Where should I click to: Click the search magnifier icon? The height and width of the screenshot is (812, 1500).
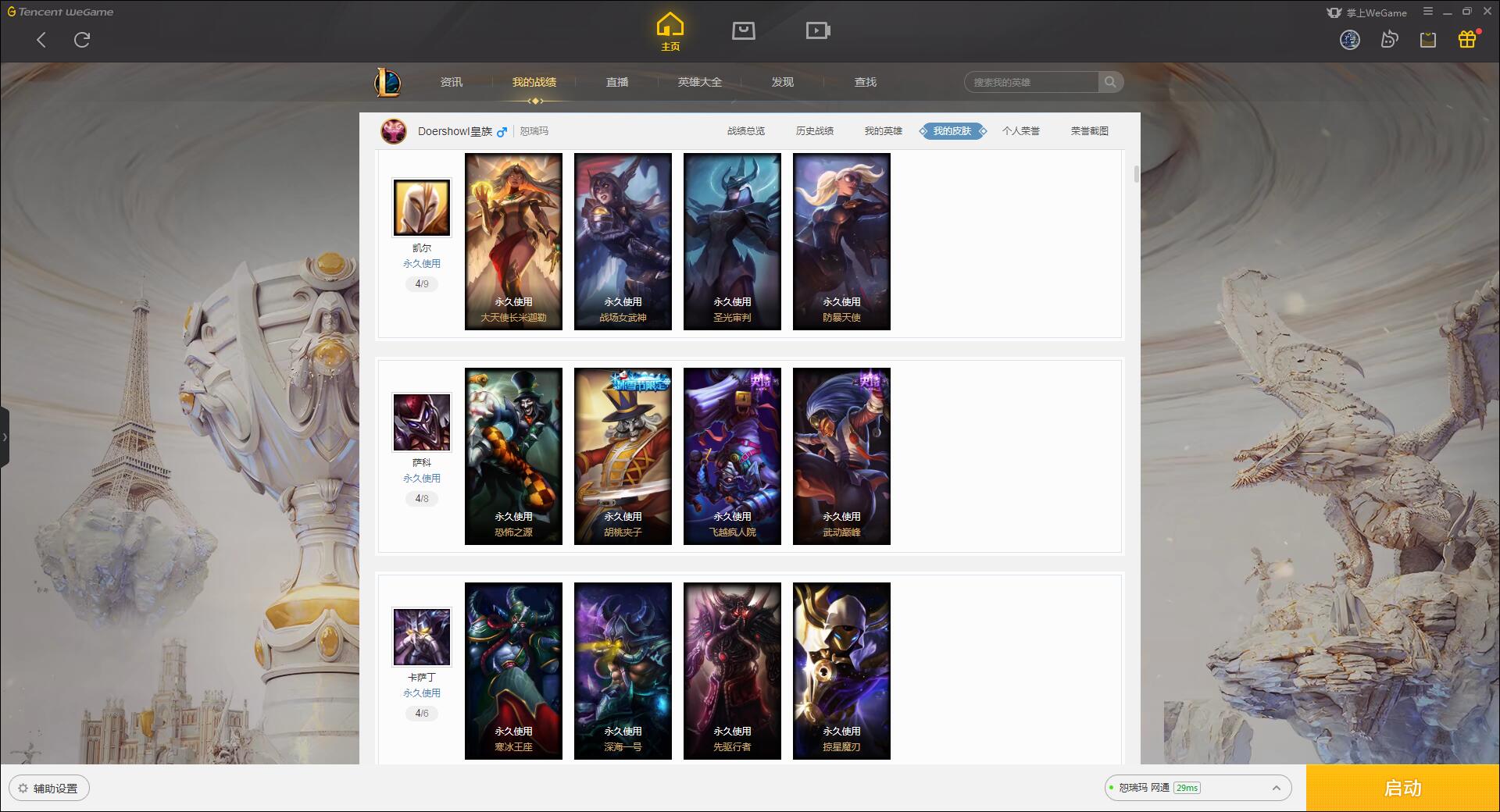[1110, 82]
